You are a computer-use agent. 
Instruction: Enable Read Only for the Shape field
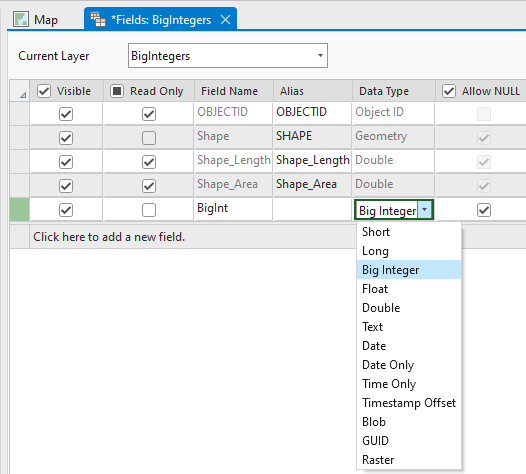point(149,138)
